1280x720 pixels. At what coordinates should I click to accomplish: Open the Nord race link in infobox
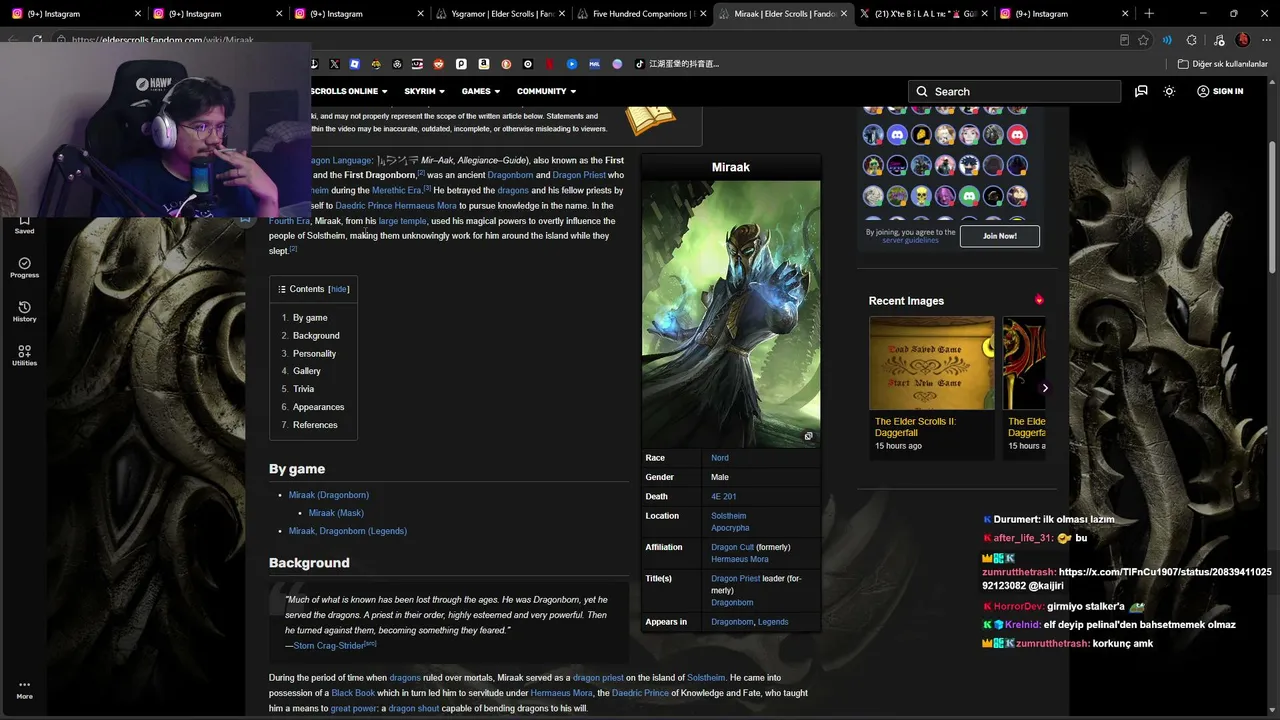point(720,458)
